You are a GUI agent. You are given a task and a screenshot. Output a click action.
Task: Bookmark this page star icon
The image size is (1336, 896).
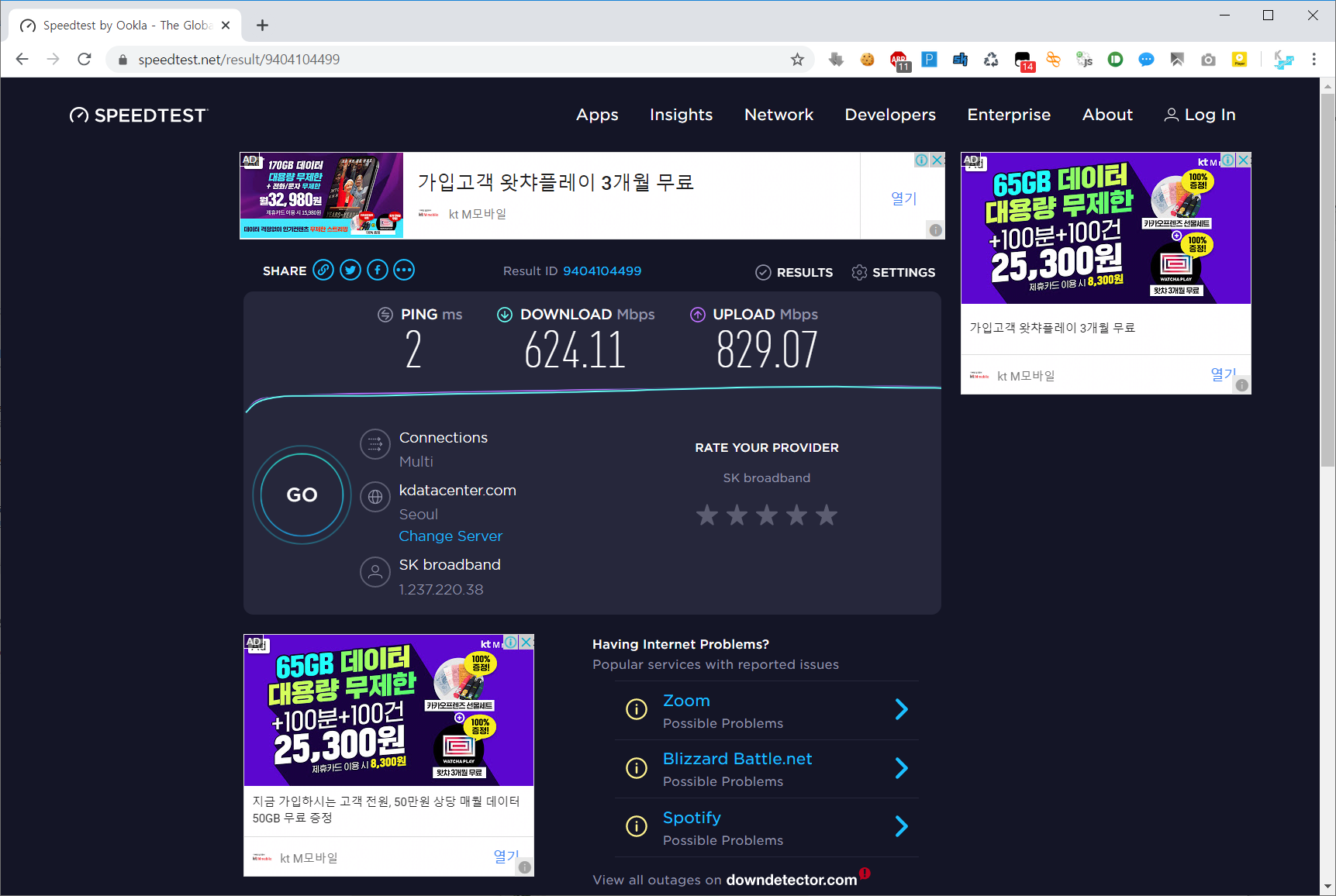click(797, 60)
